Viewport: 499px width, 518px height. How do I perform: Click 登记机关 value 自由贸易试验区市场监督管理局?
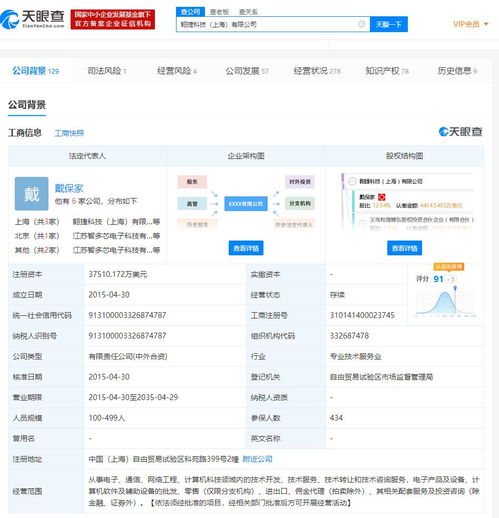coord(381,377)
